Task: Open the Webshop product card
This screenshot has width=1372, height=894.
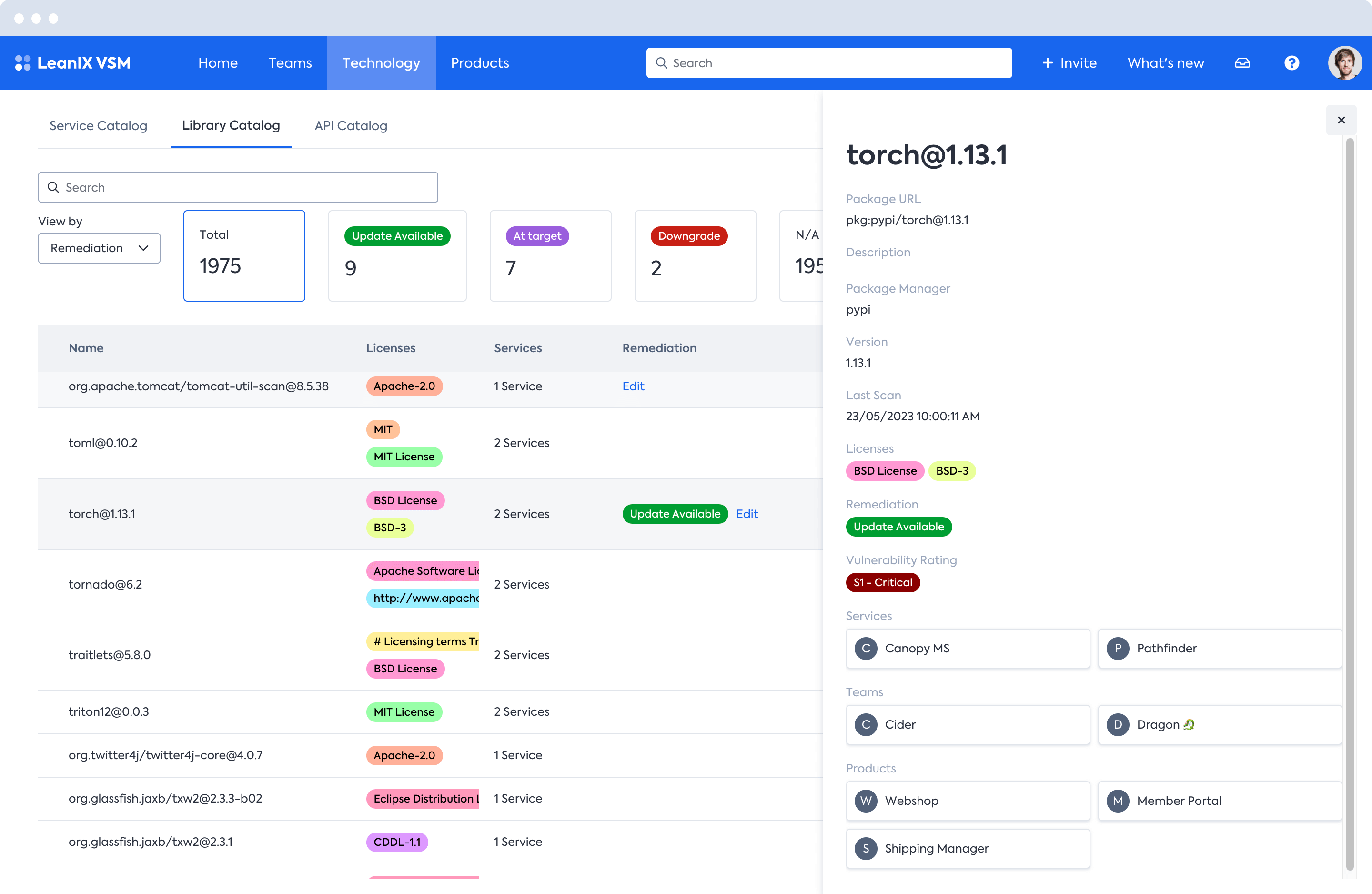Action: [x=968, y=801]
